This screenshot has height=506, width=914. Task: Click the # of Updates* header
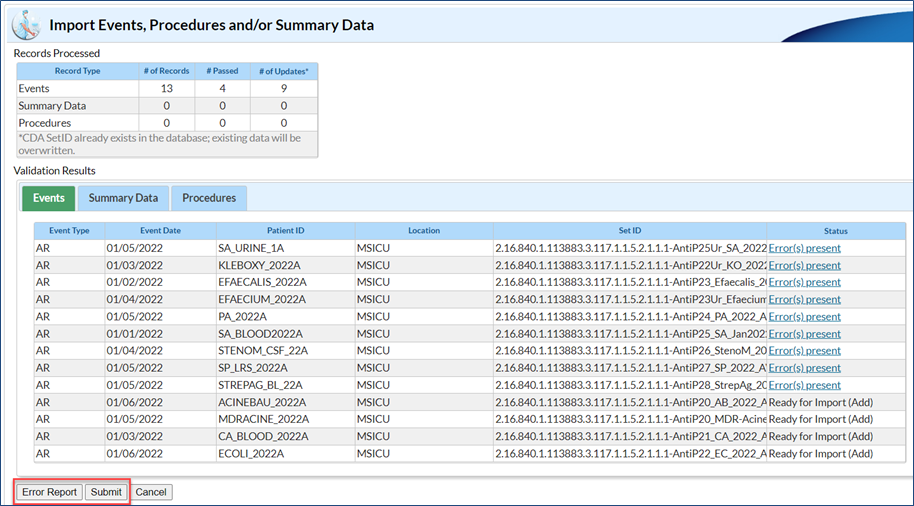pos(284,71)
